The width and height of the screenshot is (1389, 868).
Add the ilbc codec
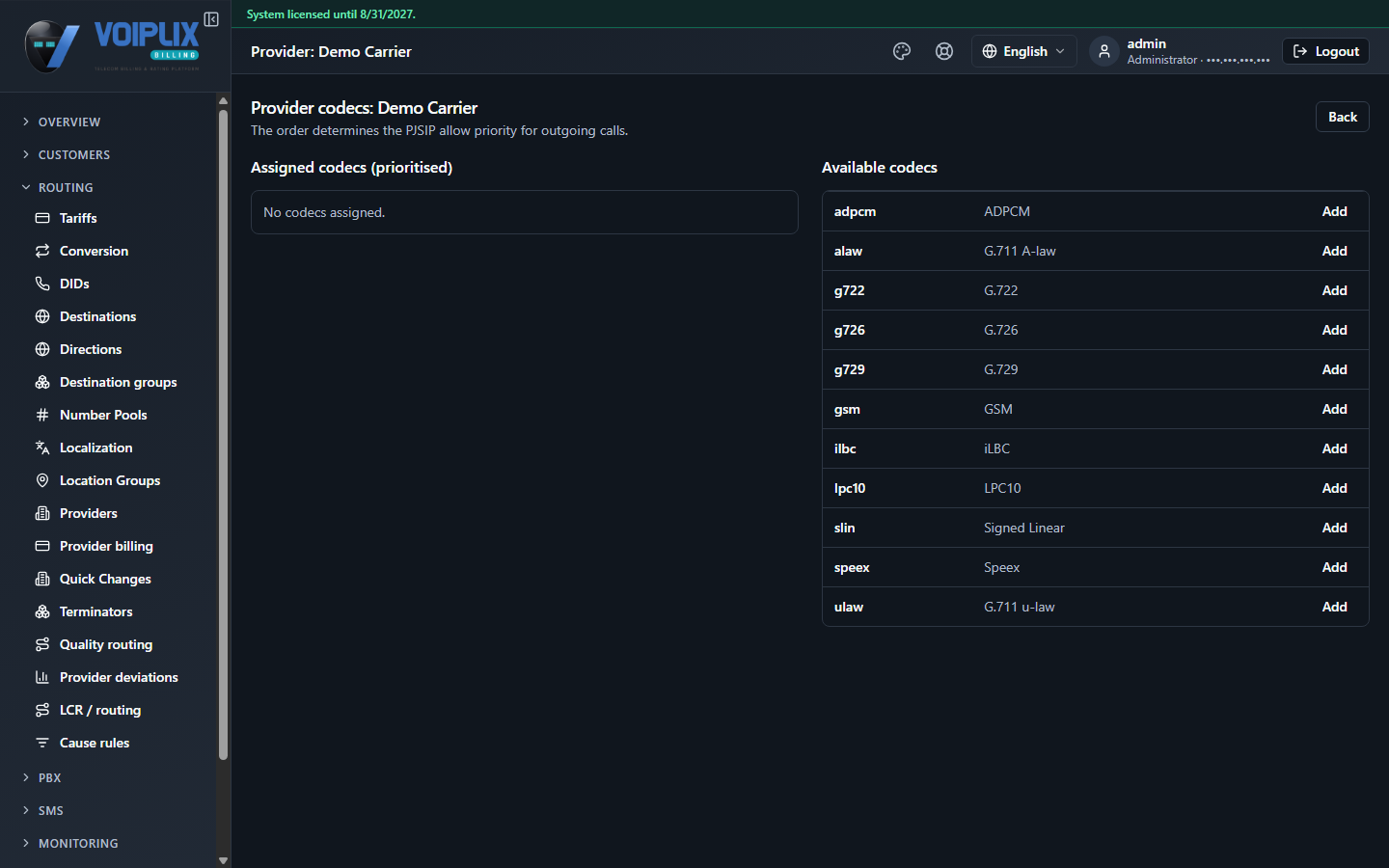point(1334,448)
